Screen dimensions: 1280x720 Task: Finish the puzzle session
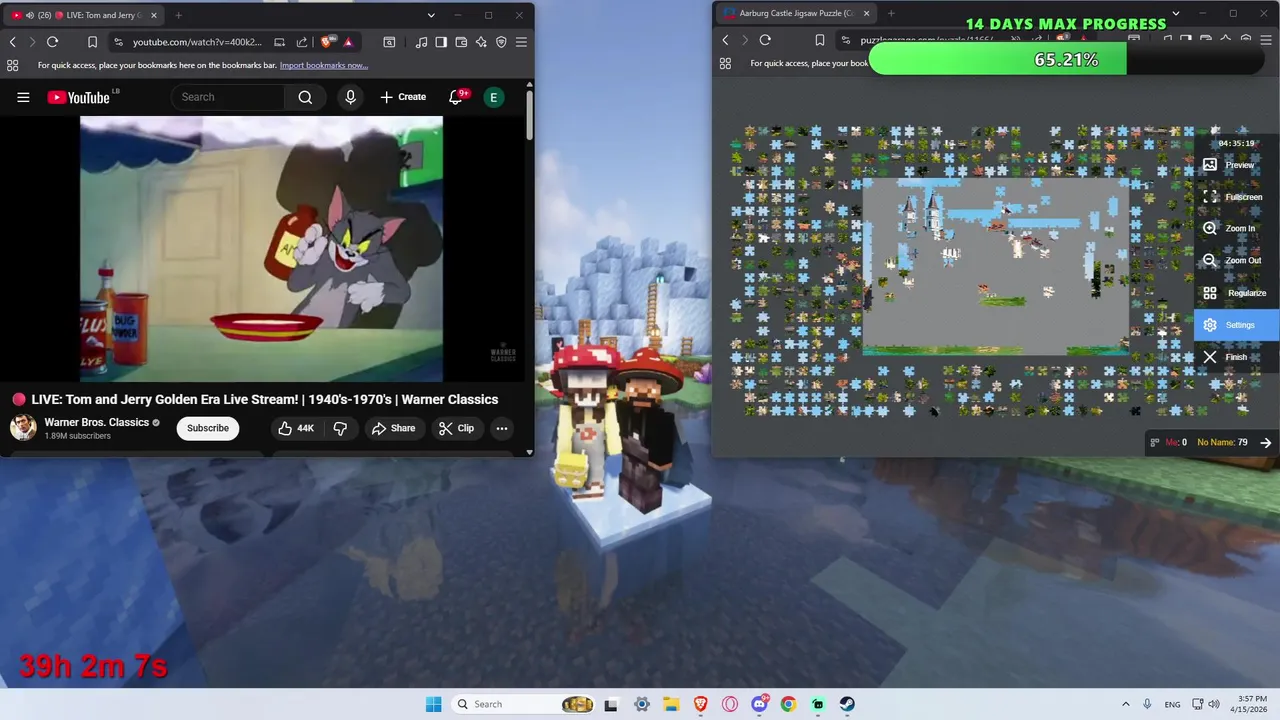tap(1236, 357)
